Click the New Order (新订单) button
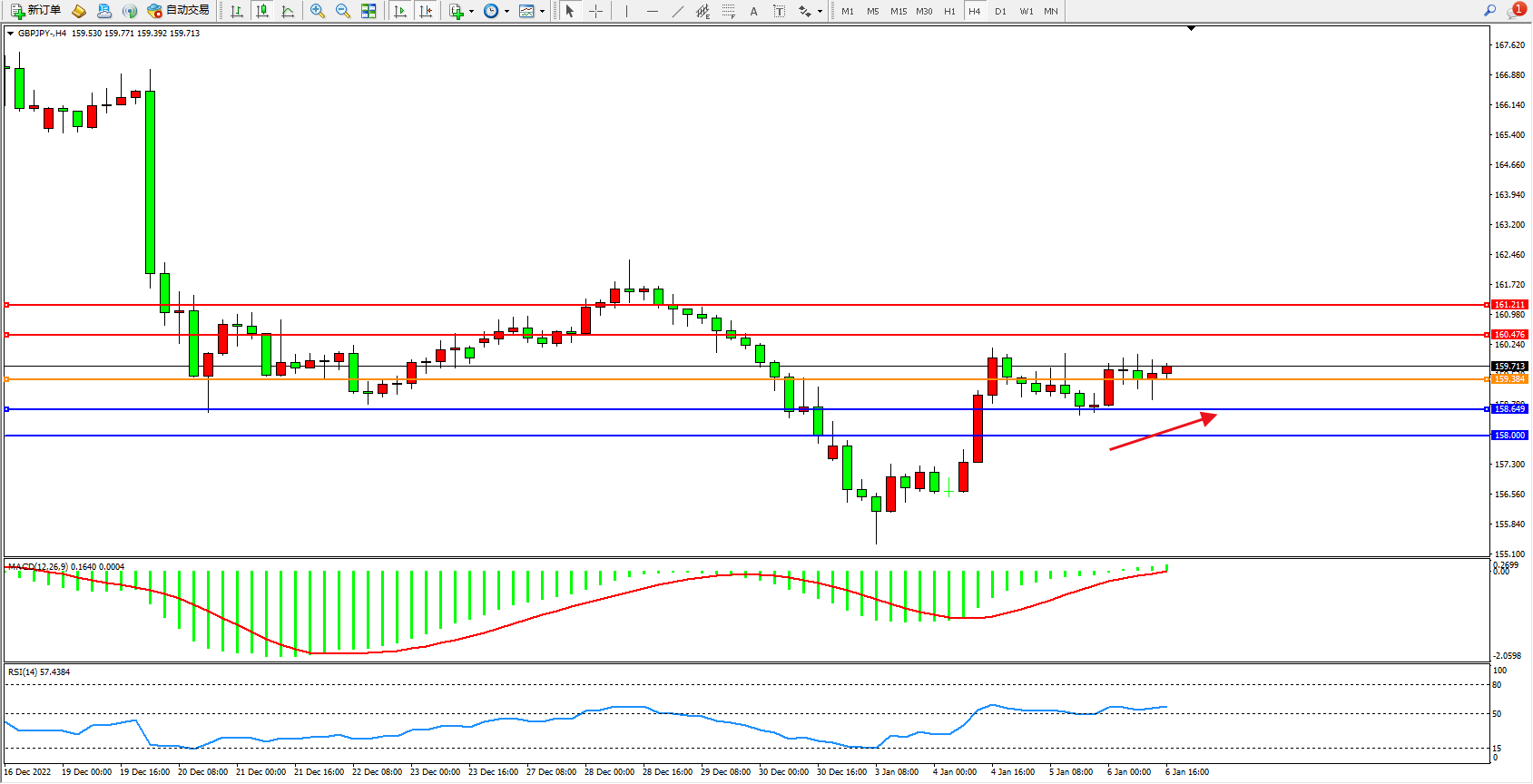 click(35, 11)
